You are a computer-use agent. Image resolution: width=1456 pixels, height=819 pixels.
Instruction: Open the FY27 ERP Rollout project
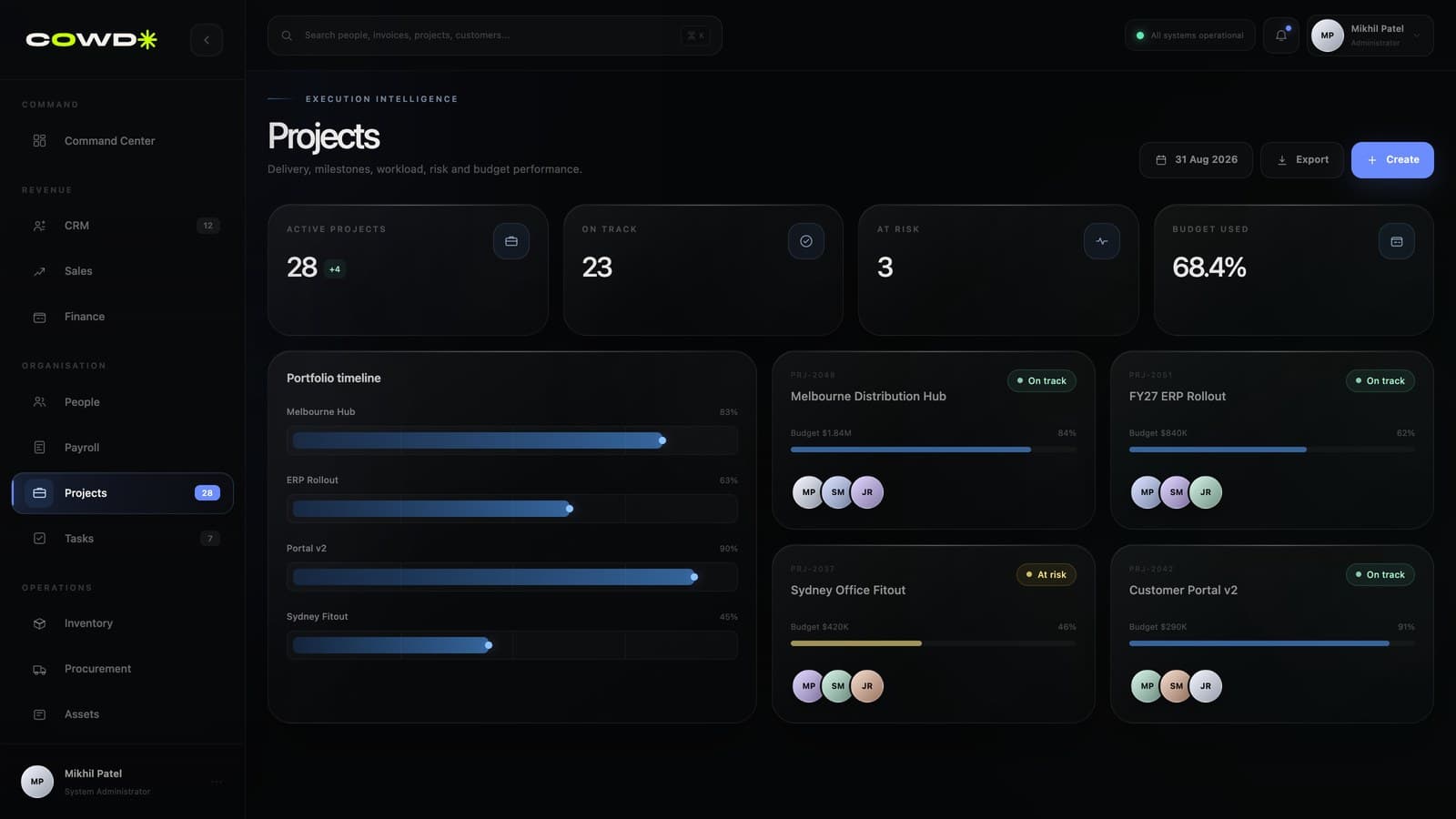(x=1272, y=440)
